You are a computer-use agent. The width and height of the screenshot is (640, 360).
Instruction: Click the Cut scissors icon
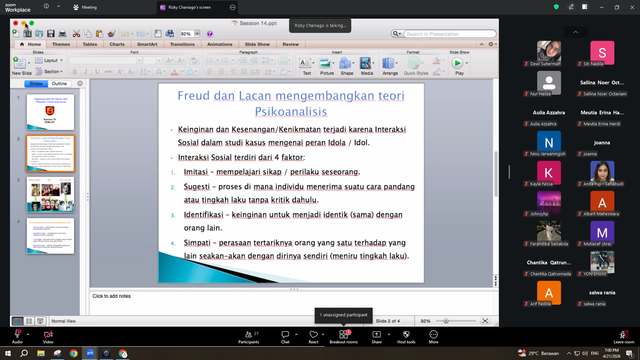point(76,34)
